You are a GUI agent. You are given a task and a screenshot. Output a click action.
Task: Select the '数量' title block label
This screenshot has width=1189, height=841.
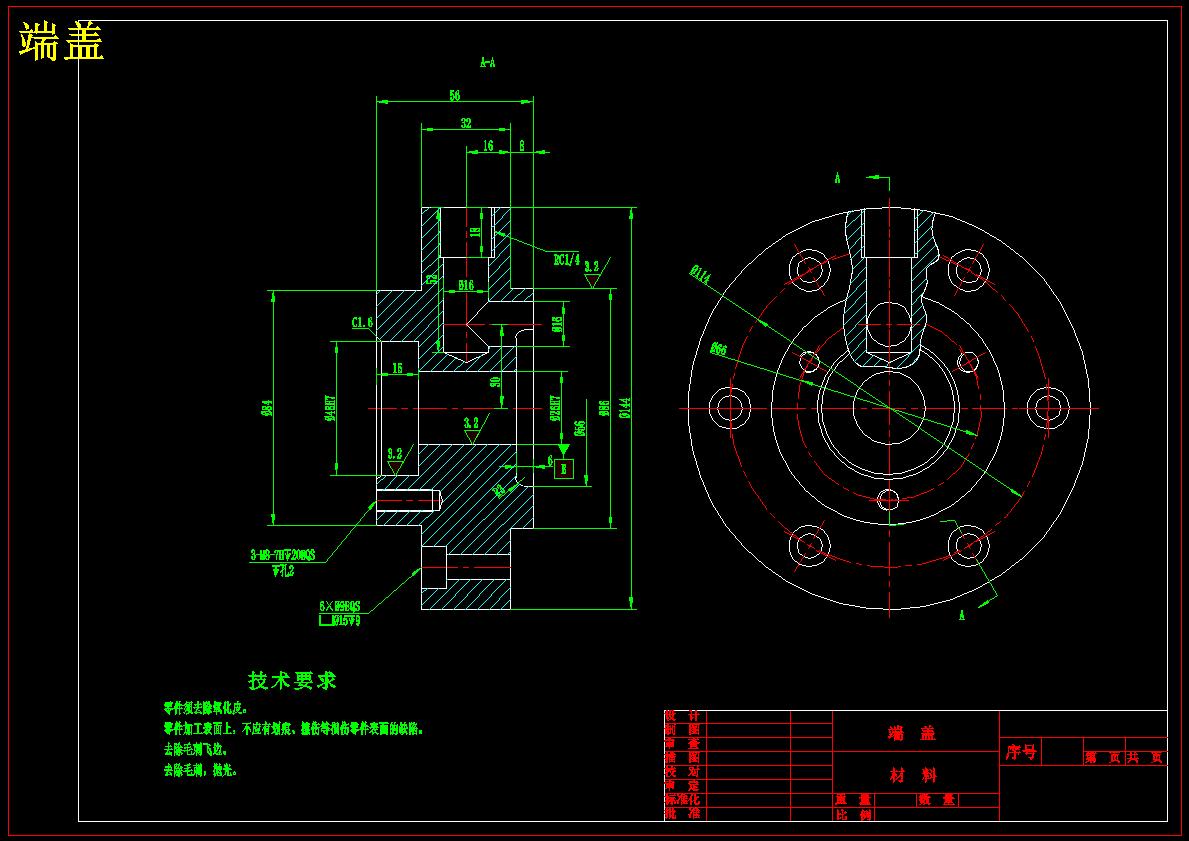pyautogui.click(x=937, y=800)
